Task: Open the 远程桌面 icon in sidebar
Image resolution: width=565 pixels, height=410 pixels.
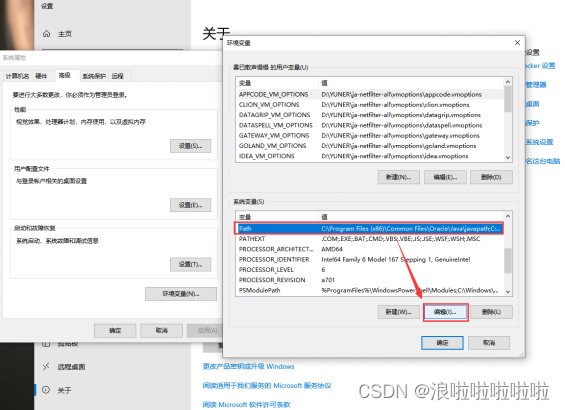Action: tap(46, 367)
